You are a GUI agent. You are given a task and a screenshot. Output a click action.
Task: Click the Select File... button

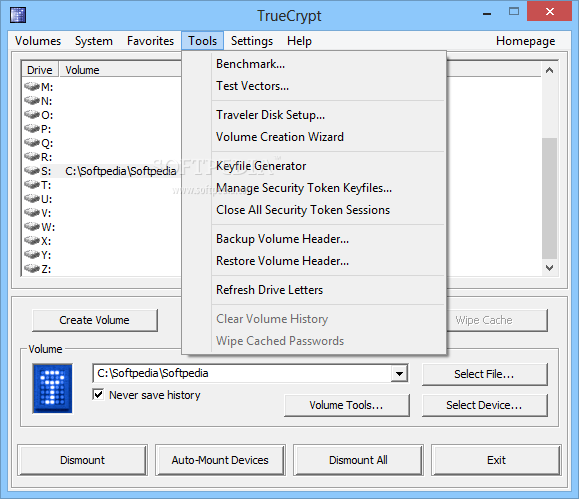click(484, 374)
